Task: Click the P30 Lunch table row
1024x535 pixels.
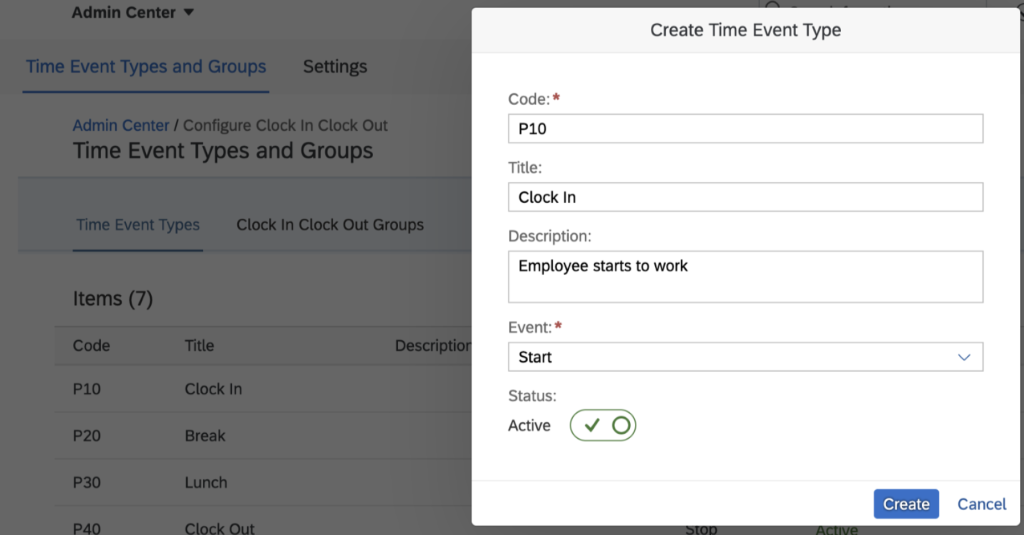Action: tap(263, 483)
